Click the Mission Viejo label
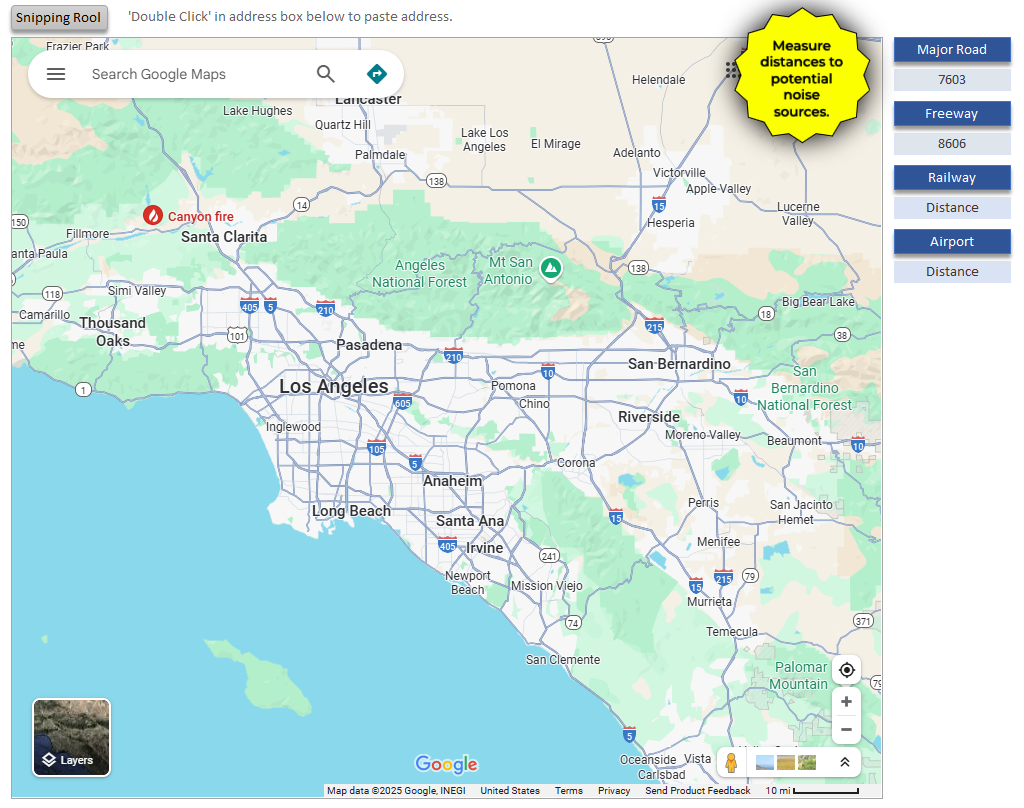Viewport: 1024px width, 808px height. pos(547,586)
